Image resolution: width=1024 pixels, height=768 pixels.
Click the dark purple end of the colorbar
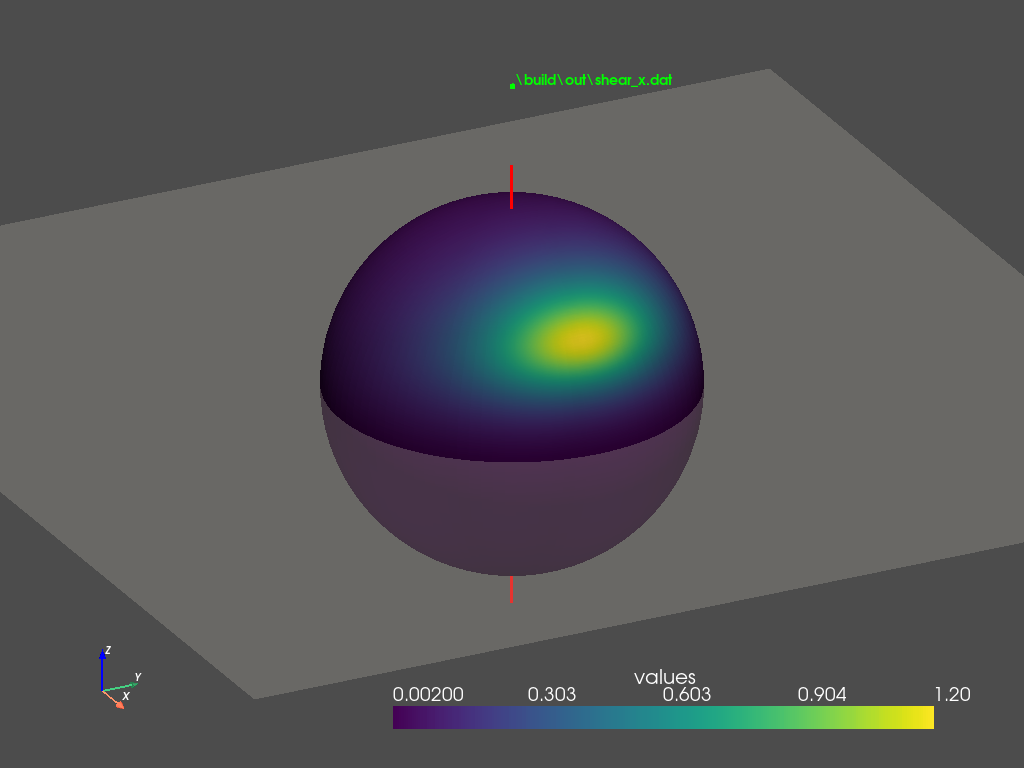tap(402, 717)
